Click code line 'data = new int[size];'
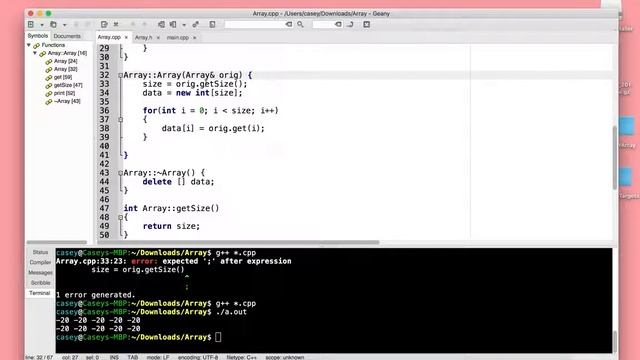This screenshot has width=640, height=360. tap(192, 93)
